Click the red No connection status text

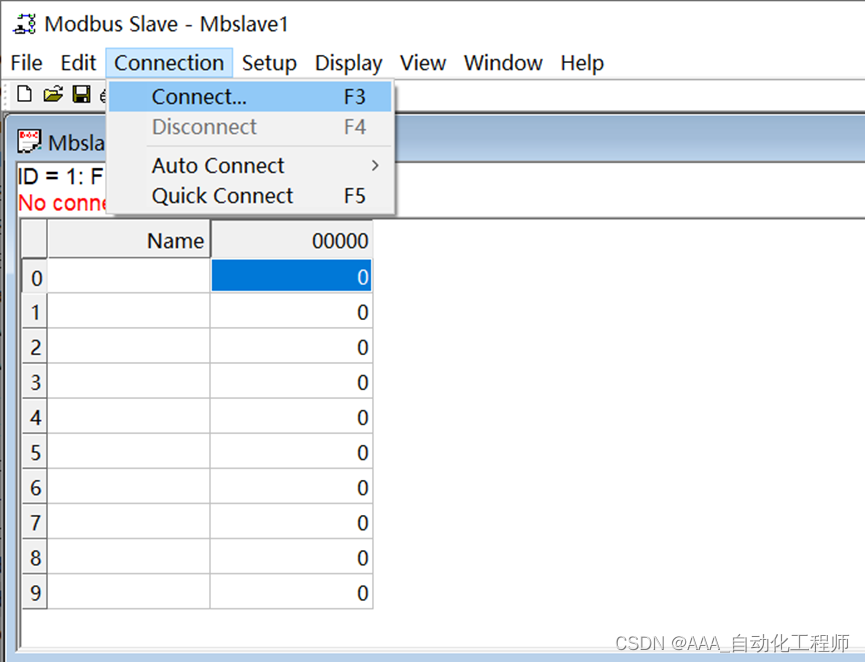(62, 203)
